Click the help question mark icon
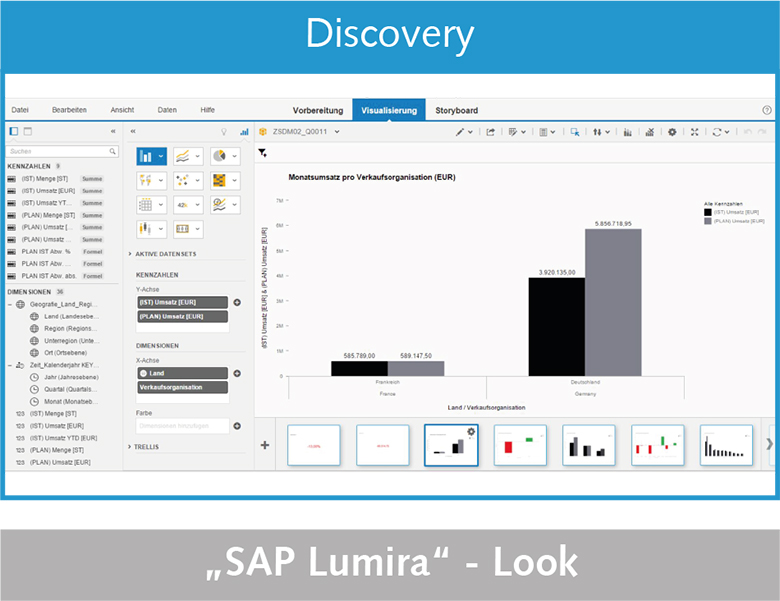The height and width of the screenshot is (601, 780). point(767,110)
